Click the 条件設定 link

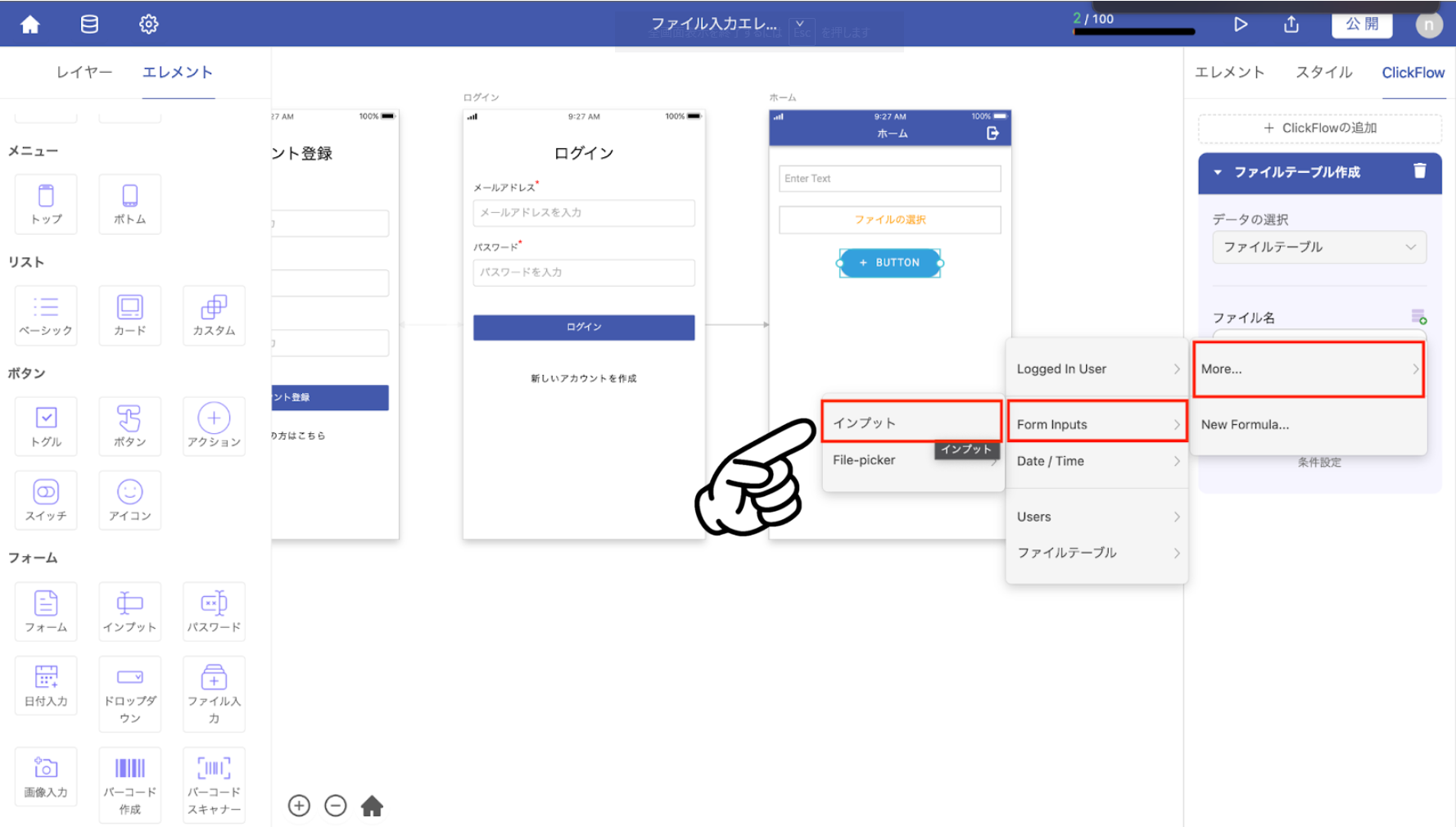click(1319, 462)
